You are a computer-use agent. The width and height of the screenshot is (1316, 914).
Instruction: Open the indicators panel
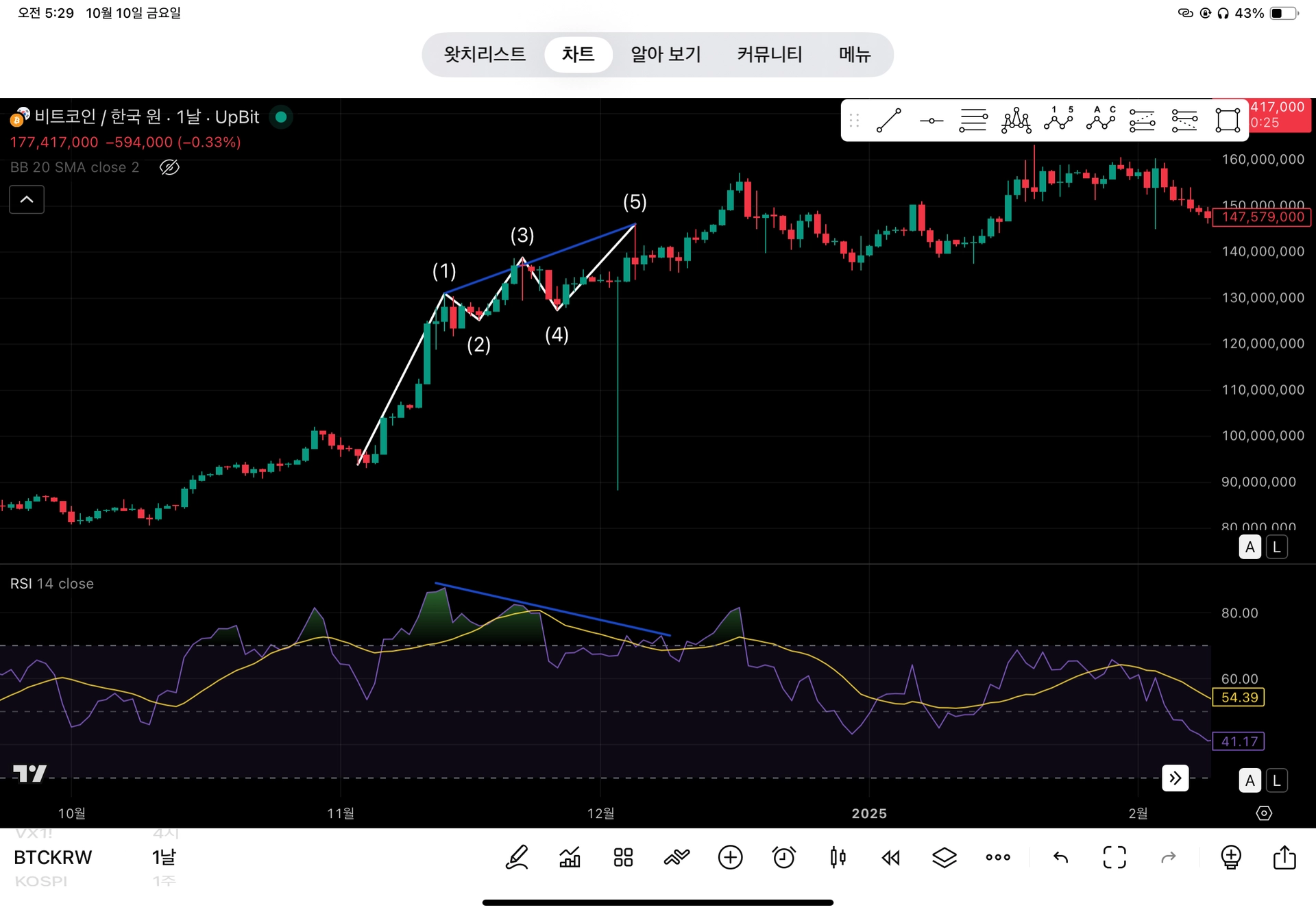pos(570,857)
